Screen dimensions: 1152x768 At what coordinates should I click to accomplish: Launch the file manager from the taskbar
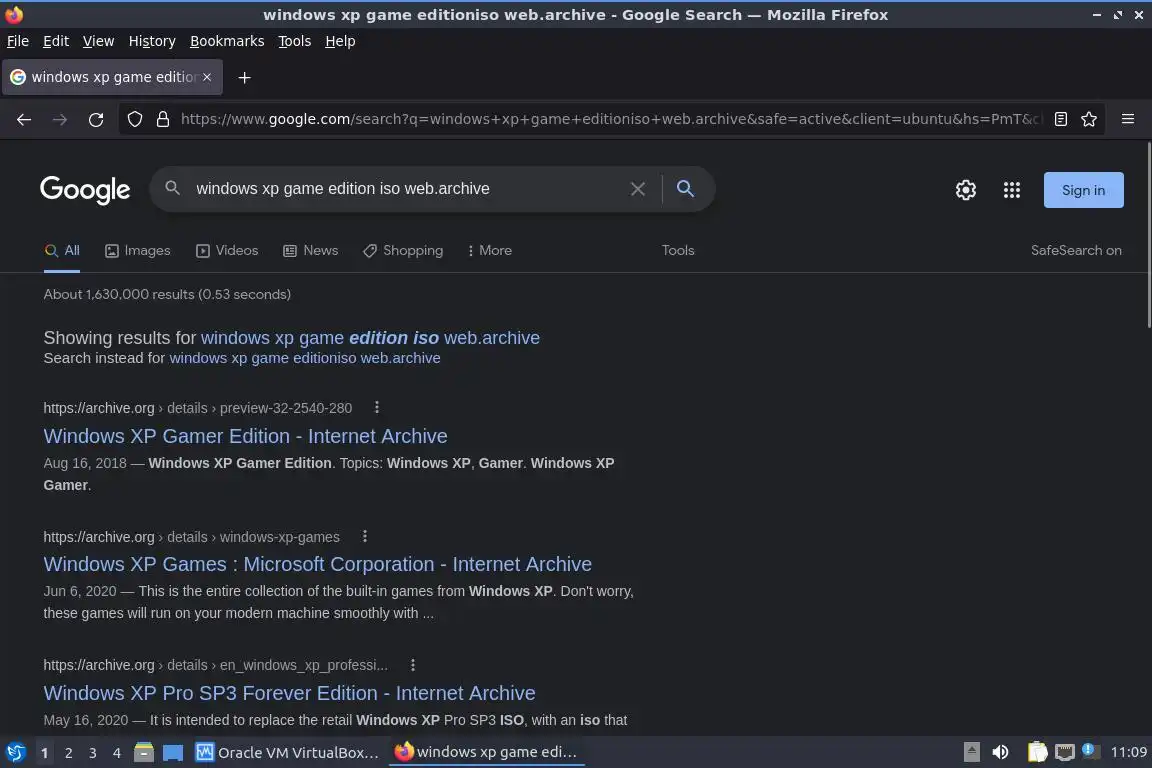click(x=144, y=752)
